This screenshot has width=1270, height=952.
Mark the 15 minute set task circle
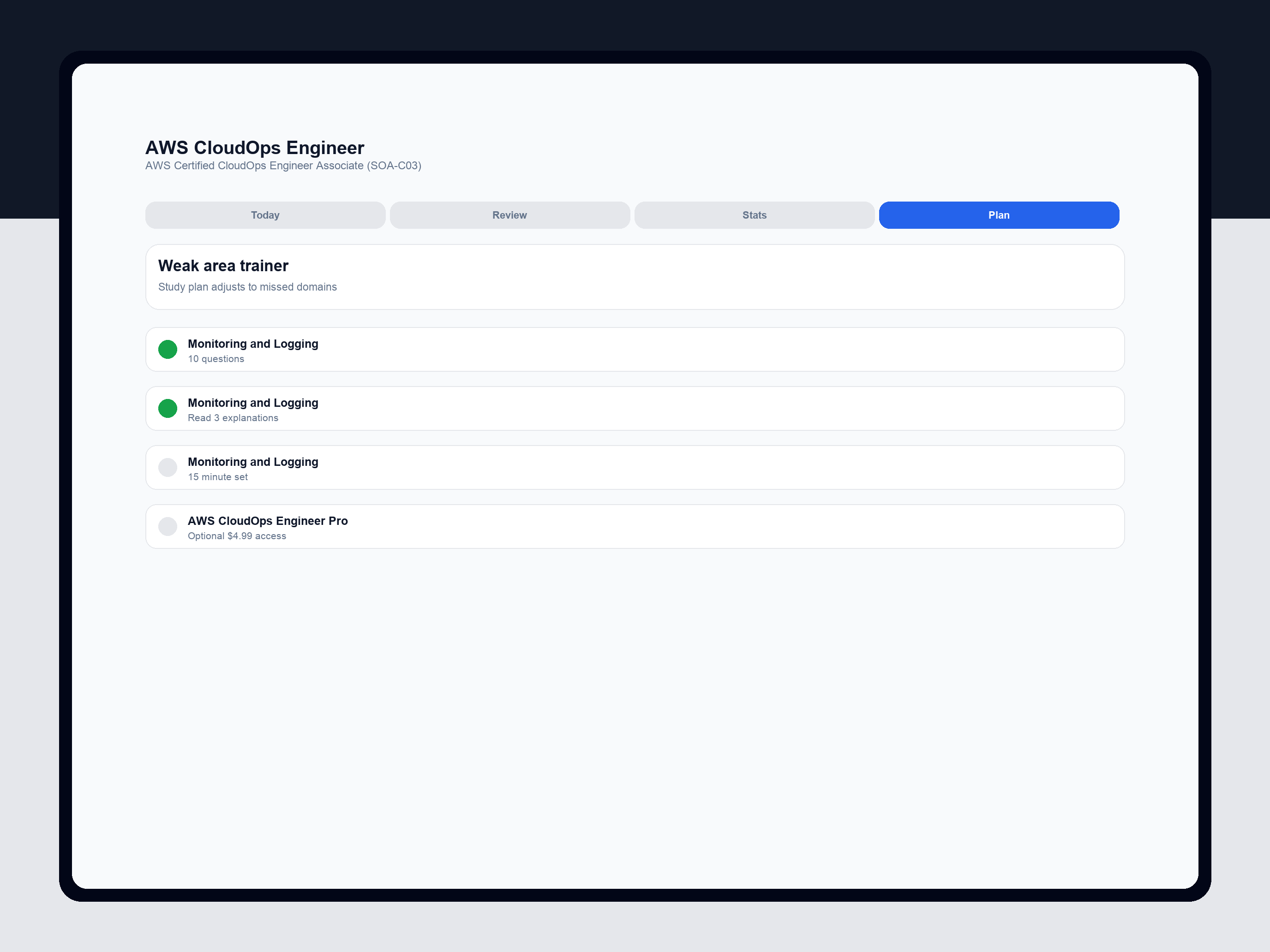168,468
